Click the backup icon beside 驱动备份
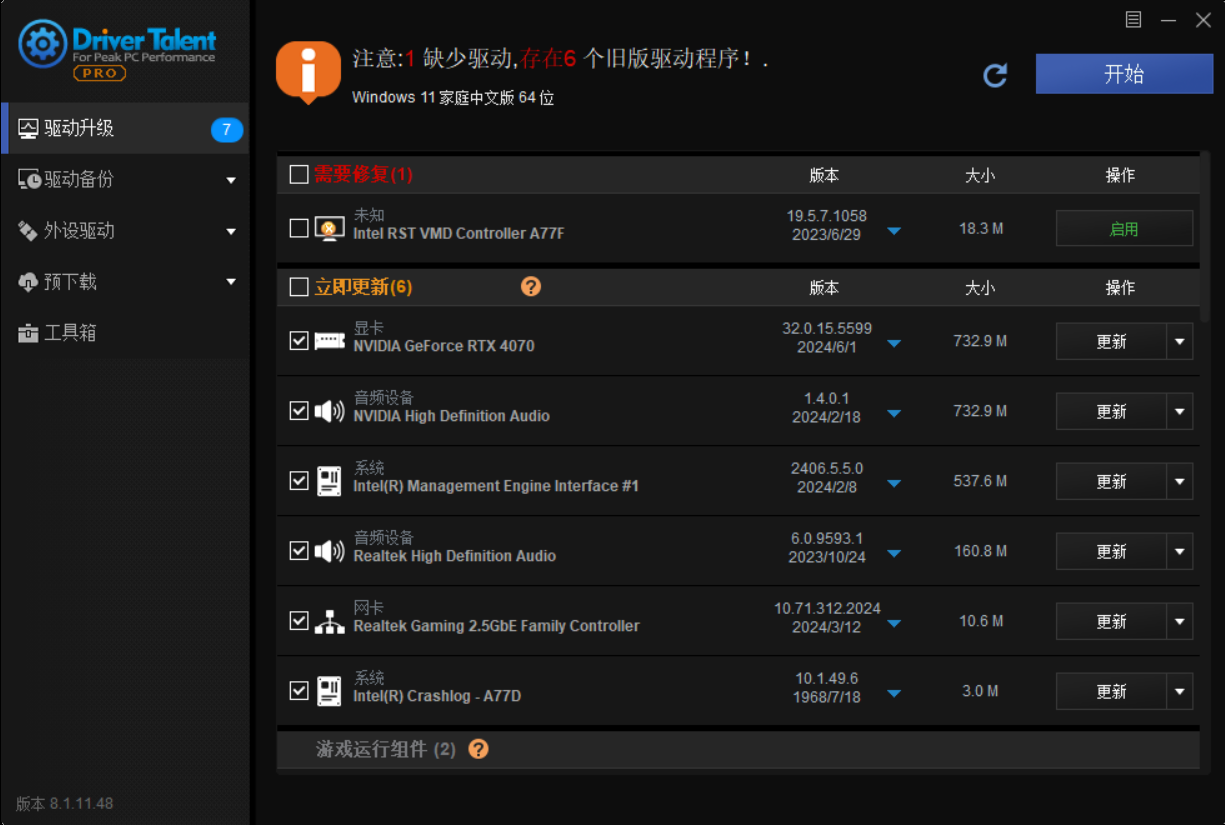1225x825 pixels. pos(29,180)
